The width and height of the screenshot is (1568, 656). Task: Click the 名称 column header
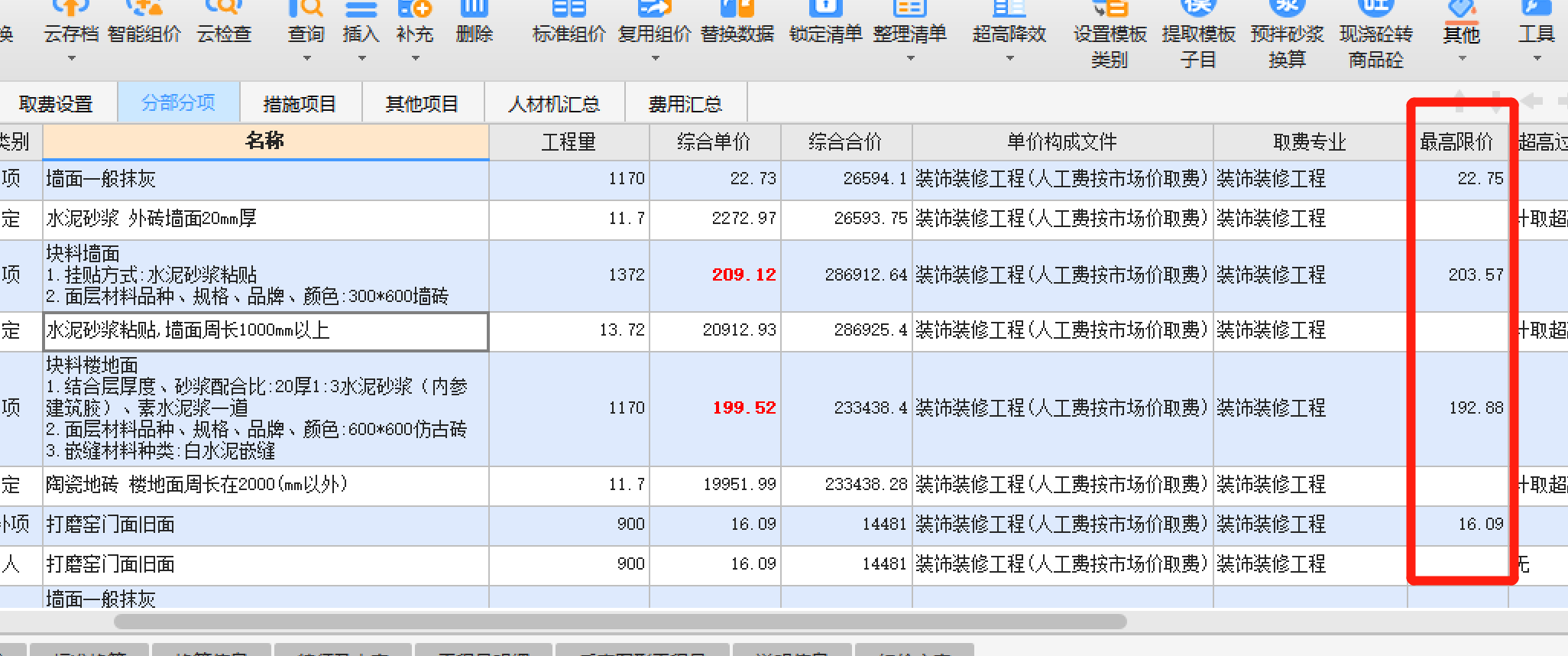click(x=265, y=141)
